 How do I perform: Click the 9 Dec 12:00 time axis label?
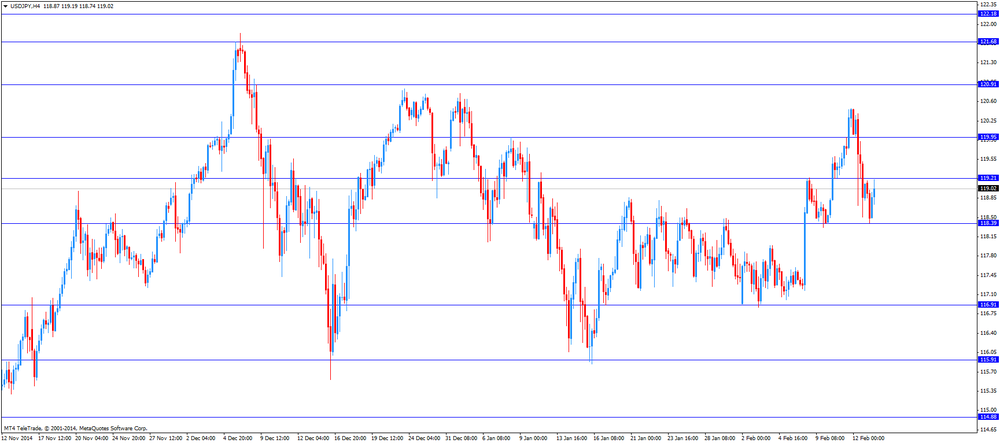tap(276, 439)
